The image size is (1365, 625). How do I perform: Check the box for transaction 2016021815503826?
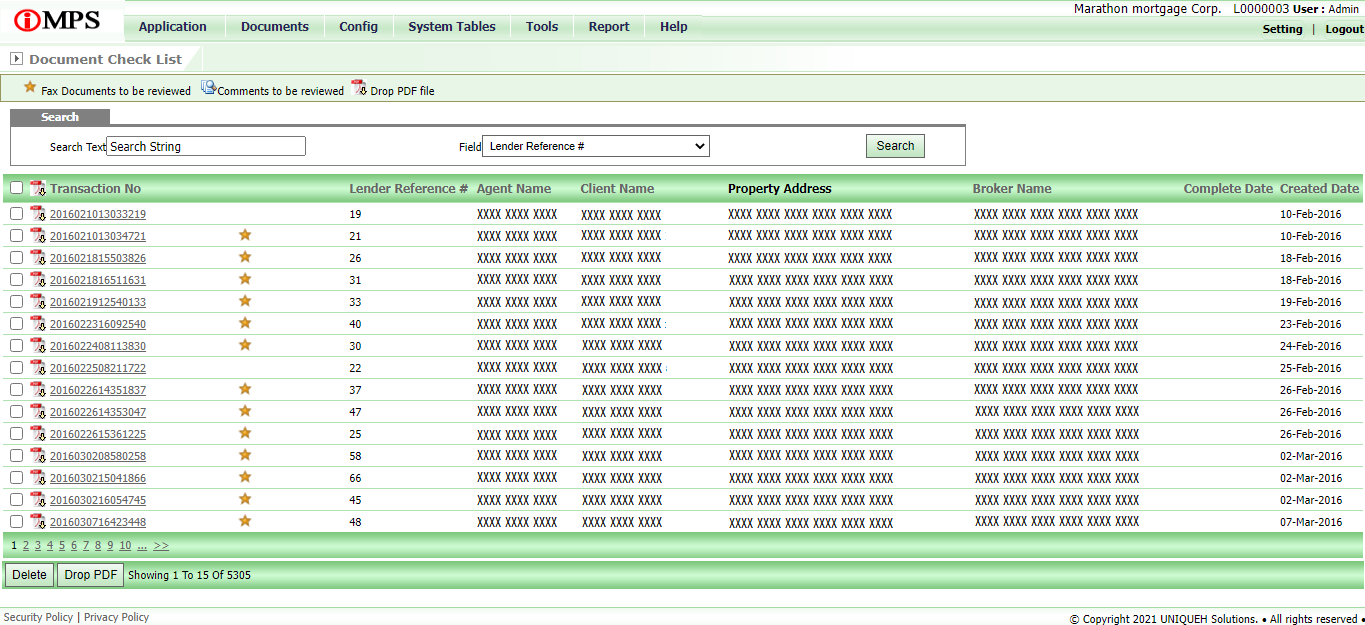point(16,258)
